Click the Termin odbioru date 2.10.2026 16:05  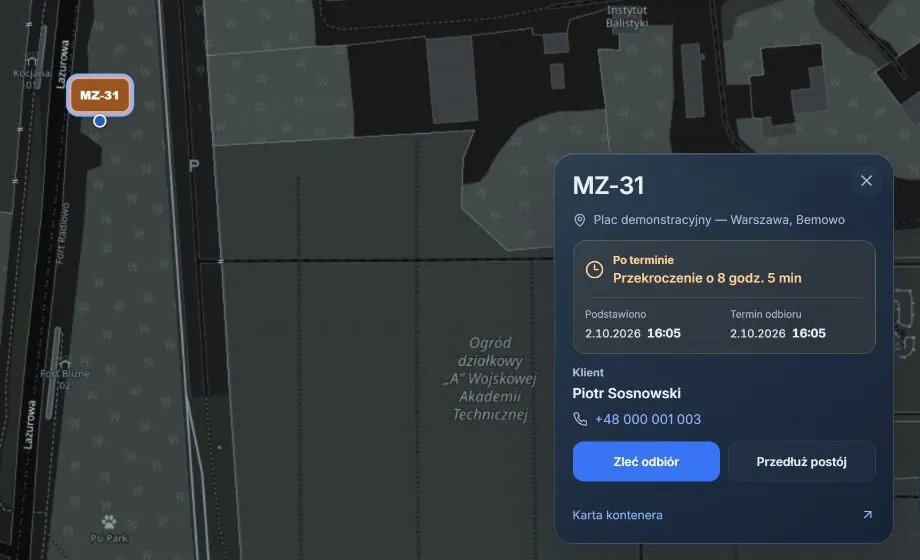[777, 333]
